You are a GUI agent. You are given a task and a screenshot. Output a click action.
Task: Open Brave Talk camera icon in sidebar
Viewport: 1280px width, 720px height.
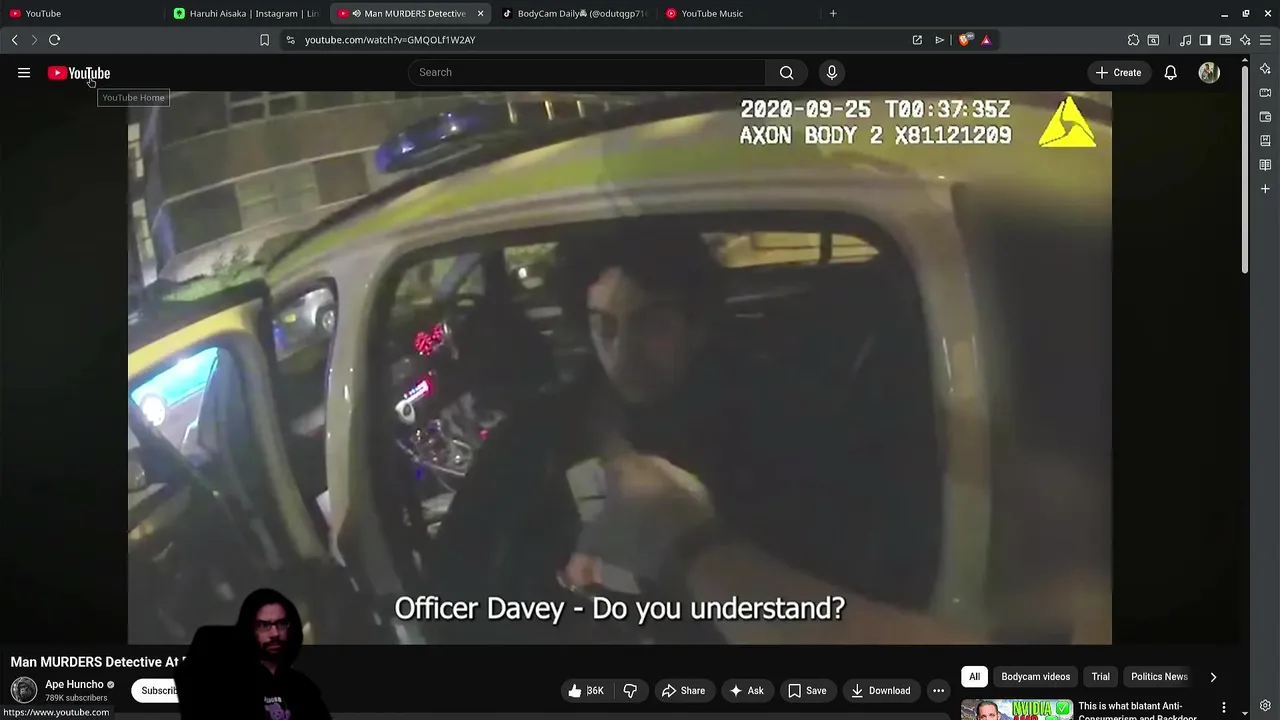pyautogui.click(x=1265, y=93)
